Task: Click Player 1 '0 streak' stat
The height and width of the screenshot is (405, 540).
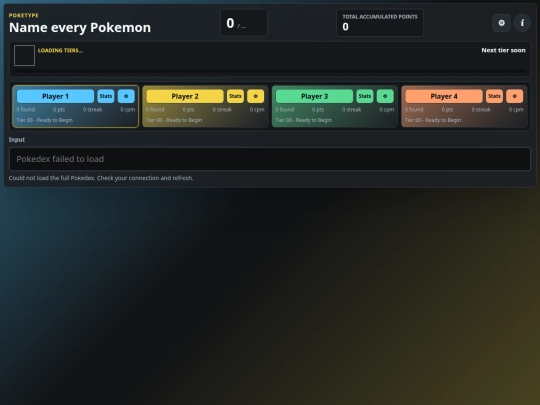Action: [x=92, y=110]
